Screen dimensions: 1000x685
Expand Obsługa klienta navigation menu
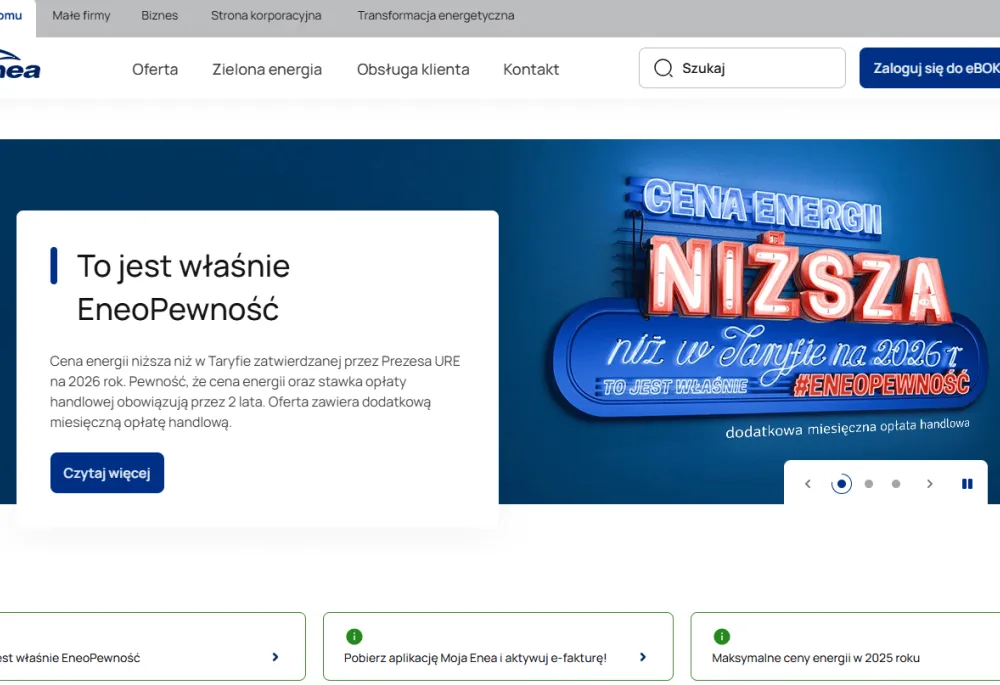(413, 69)
